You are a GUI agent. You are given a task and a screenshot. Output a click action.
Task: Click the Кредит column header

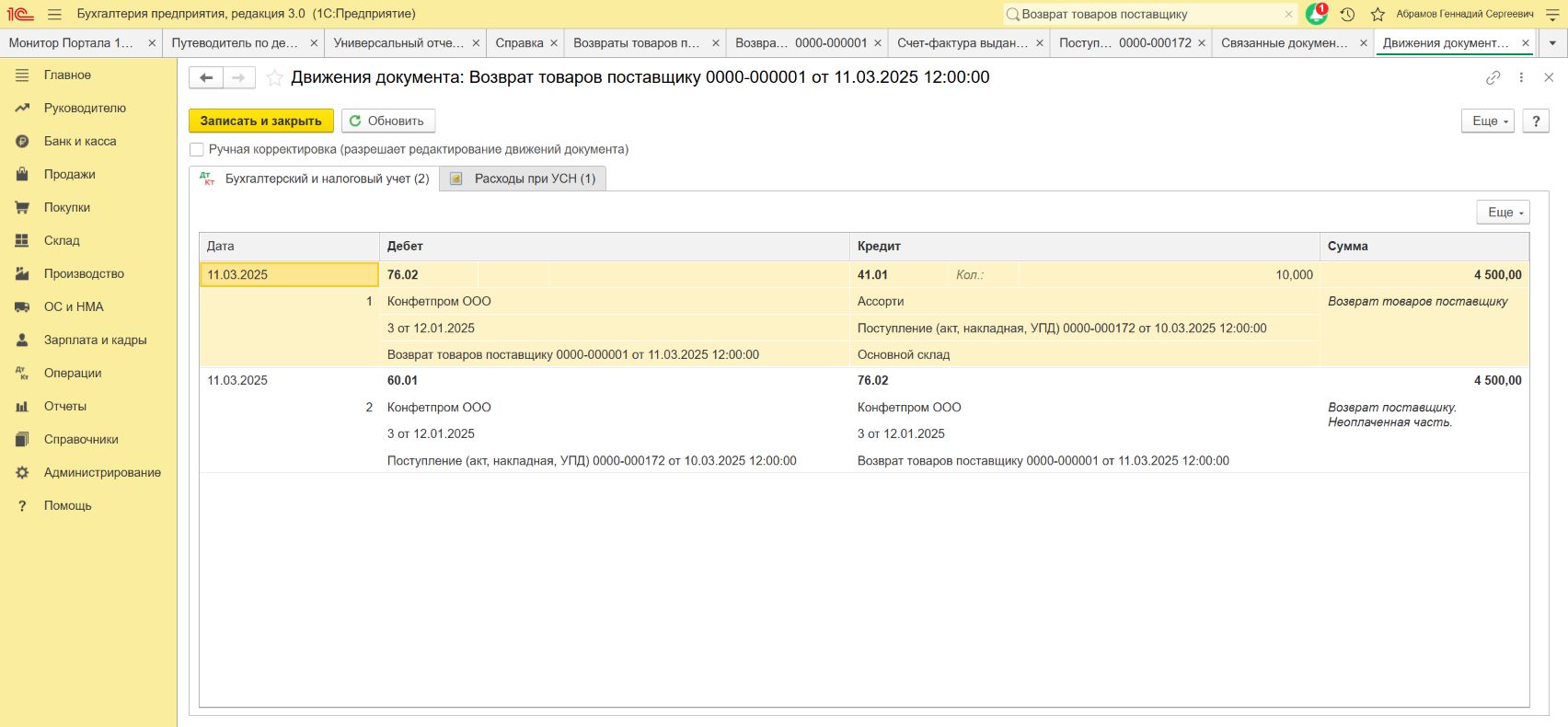tap(1084, 246)
